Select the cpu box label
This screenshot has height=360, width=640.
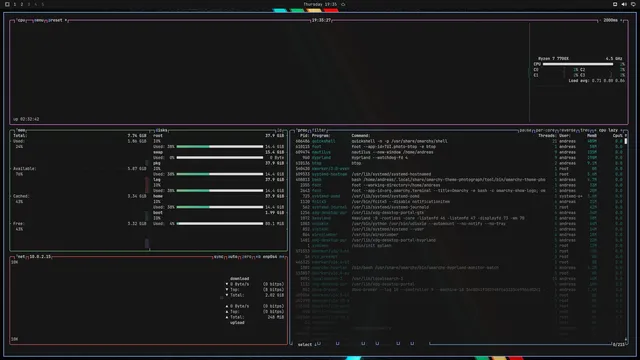click(x=21, y=20)
